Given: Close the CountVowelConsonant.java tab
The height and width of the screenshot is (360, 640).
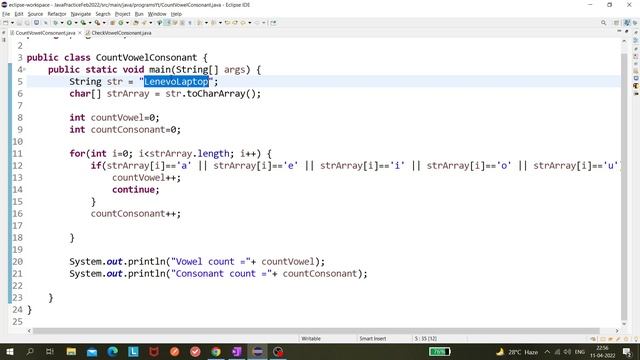Looking at the screenshot, I should coord(80,33).
